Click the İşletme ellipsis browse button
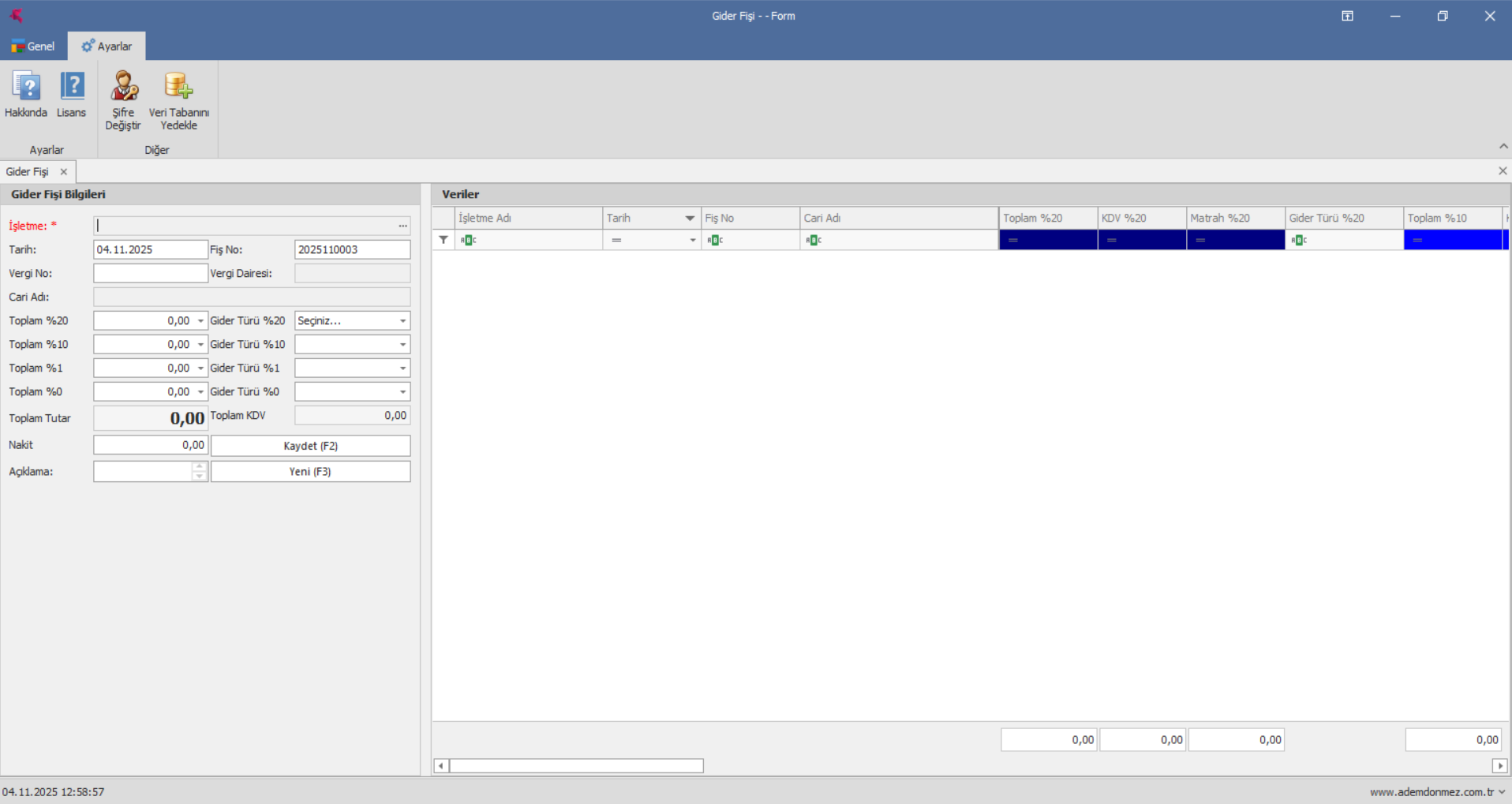This screenshot has height=804, width=1512. (x=402, y=226)
